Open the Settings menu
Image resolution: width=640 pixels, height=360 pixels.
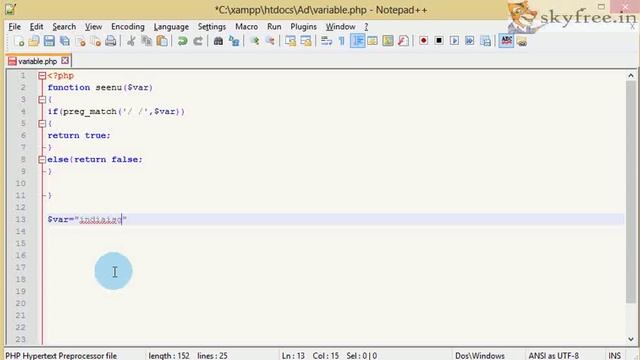(x=211, y=27)
